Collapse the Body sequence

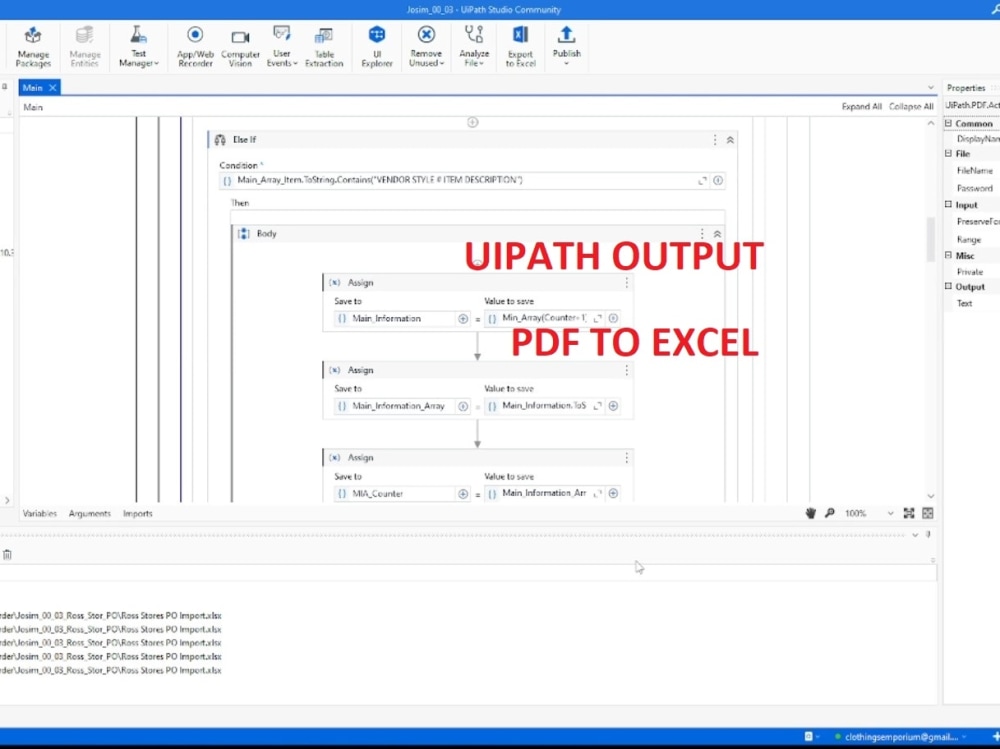[717, 234]
